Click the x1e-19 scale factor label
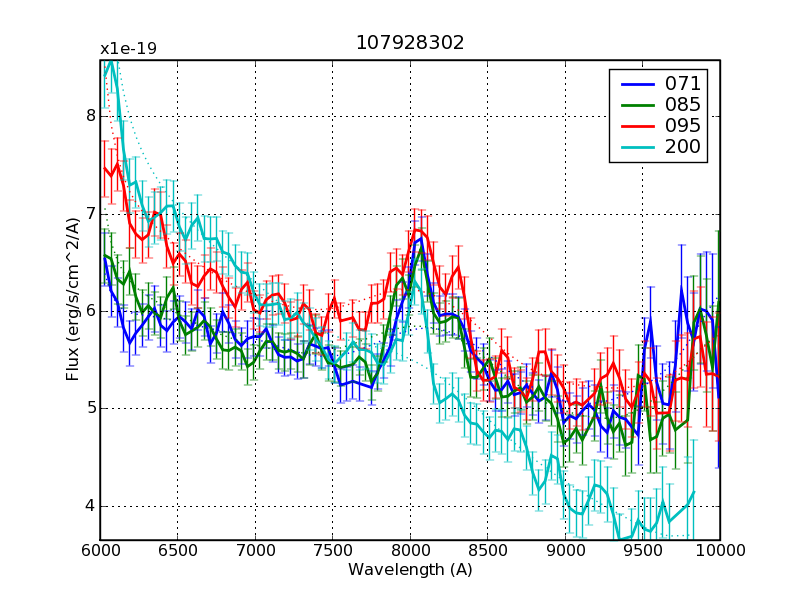The image size is (800, 600). tap(128, 49)
